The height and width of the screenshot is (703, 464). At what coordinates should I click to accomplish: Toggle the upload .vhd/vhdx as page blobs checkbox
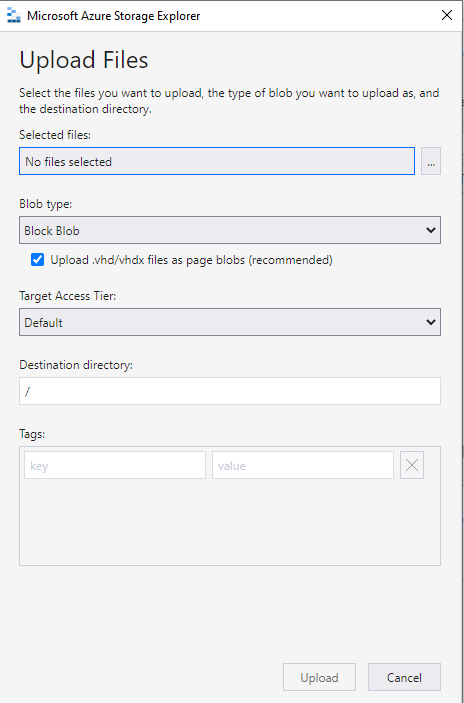(38, 260)
